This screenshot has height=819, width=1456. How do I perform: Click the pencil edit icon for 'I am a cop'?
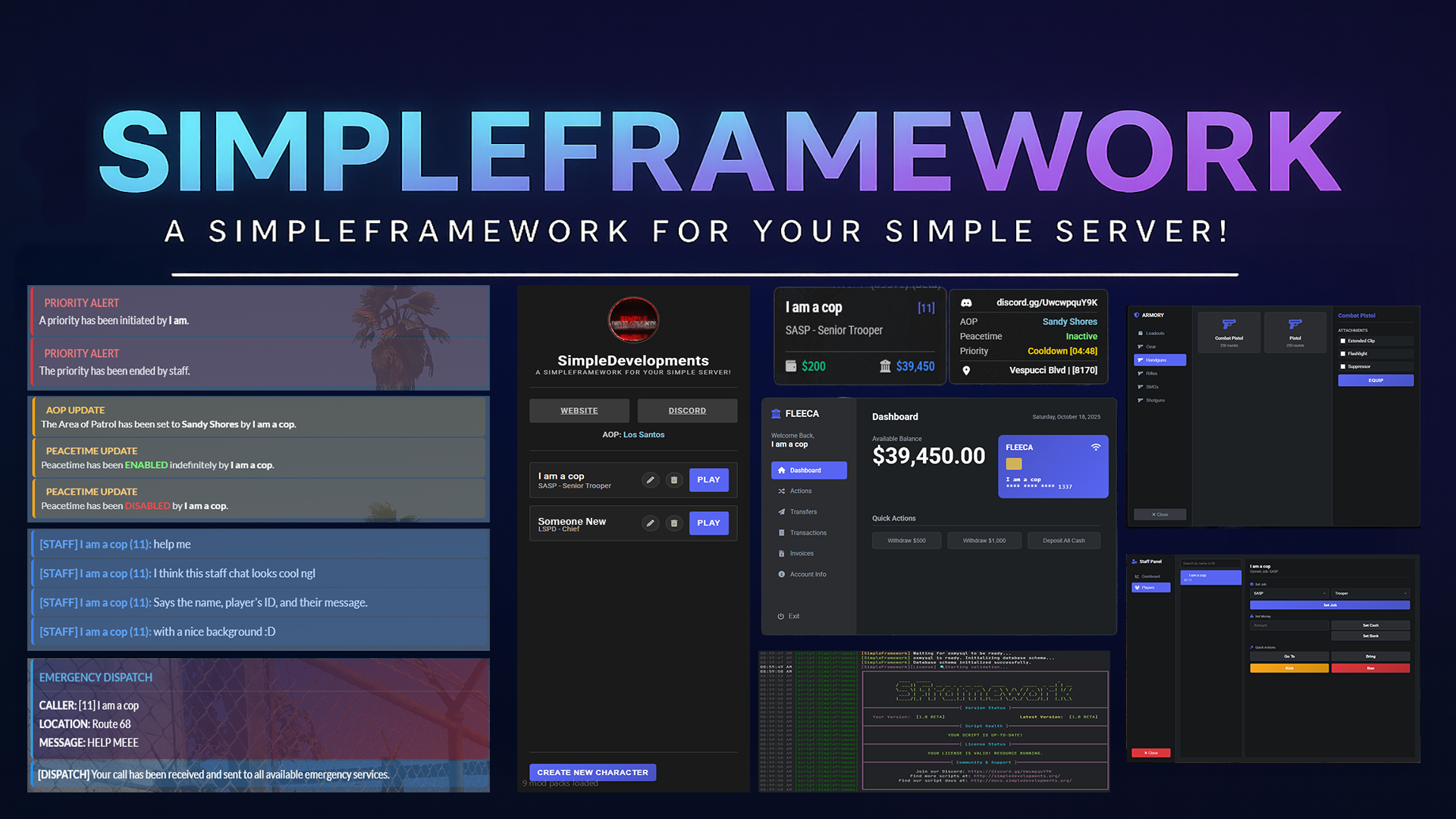click(x=650, y=480)
